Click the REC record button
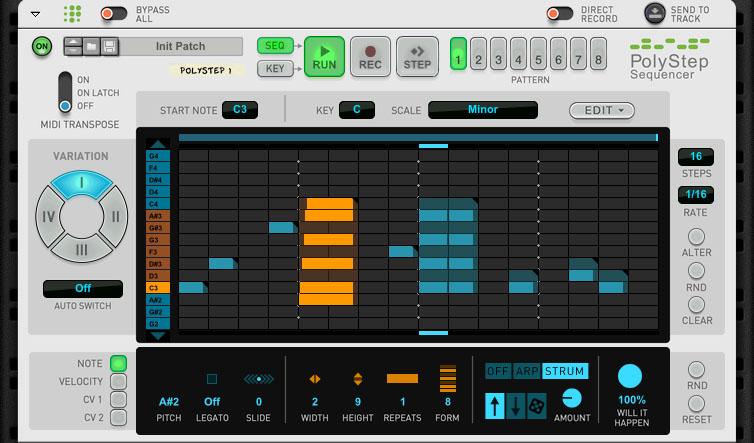 coord(370,56)
